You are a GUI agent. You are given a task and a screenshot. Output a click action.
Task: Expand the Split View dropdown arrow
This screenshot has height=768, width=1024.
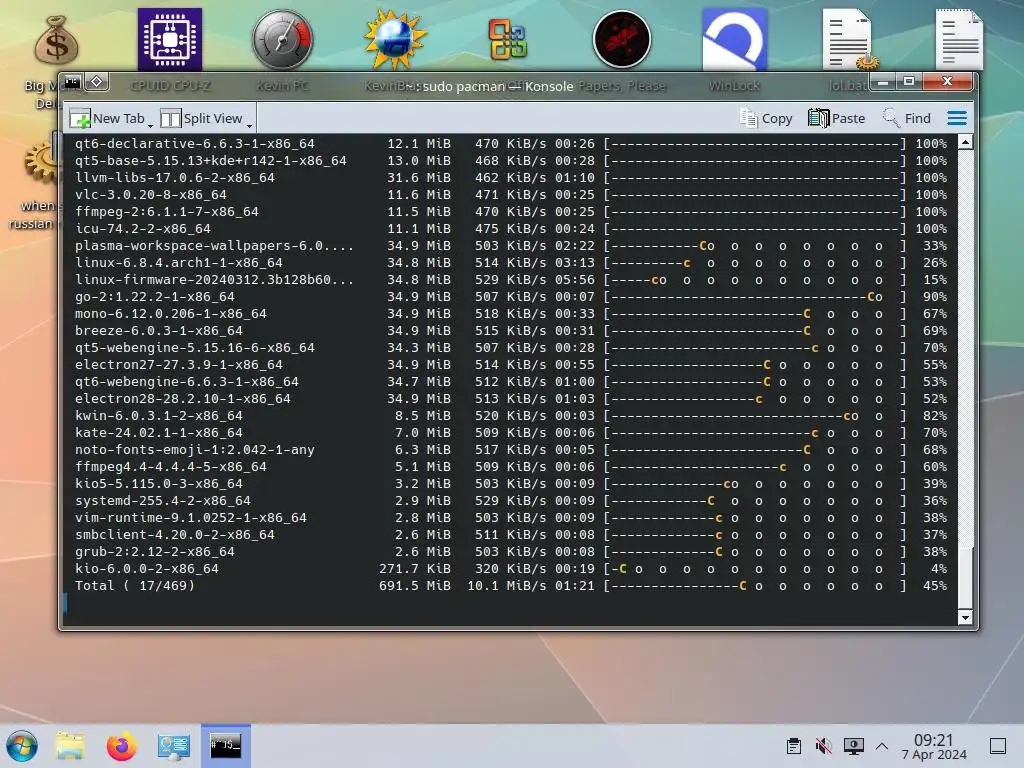(249, 124)
